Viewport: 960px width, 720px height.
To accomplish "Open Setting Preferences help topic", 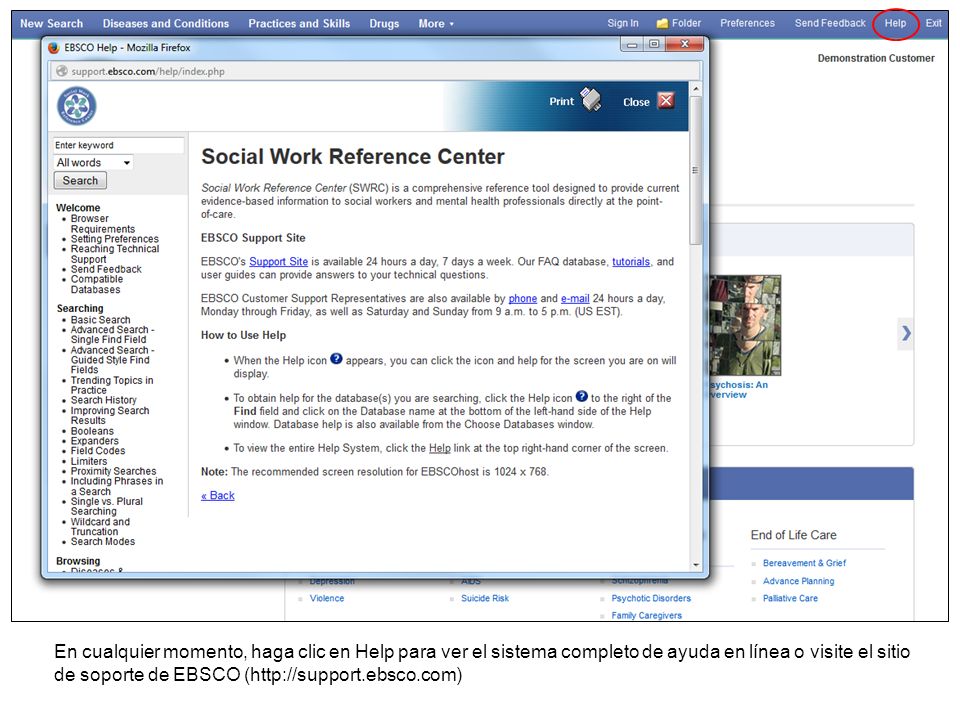I will click(114, 239).
